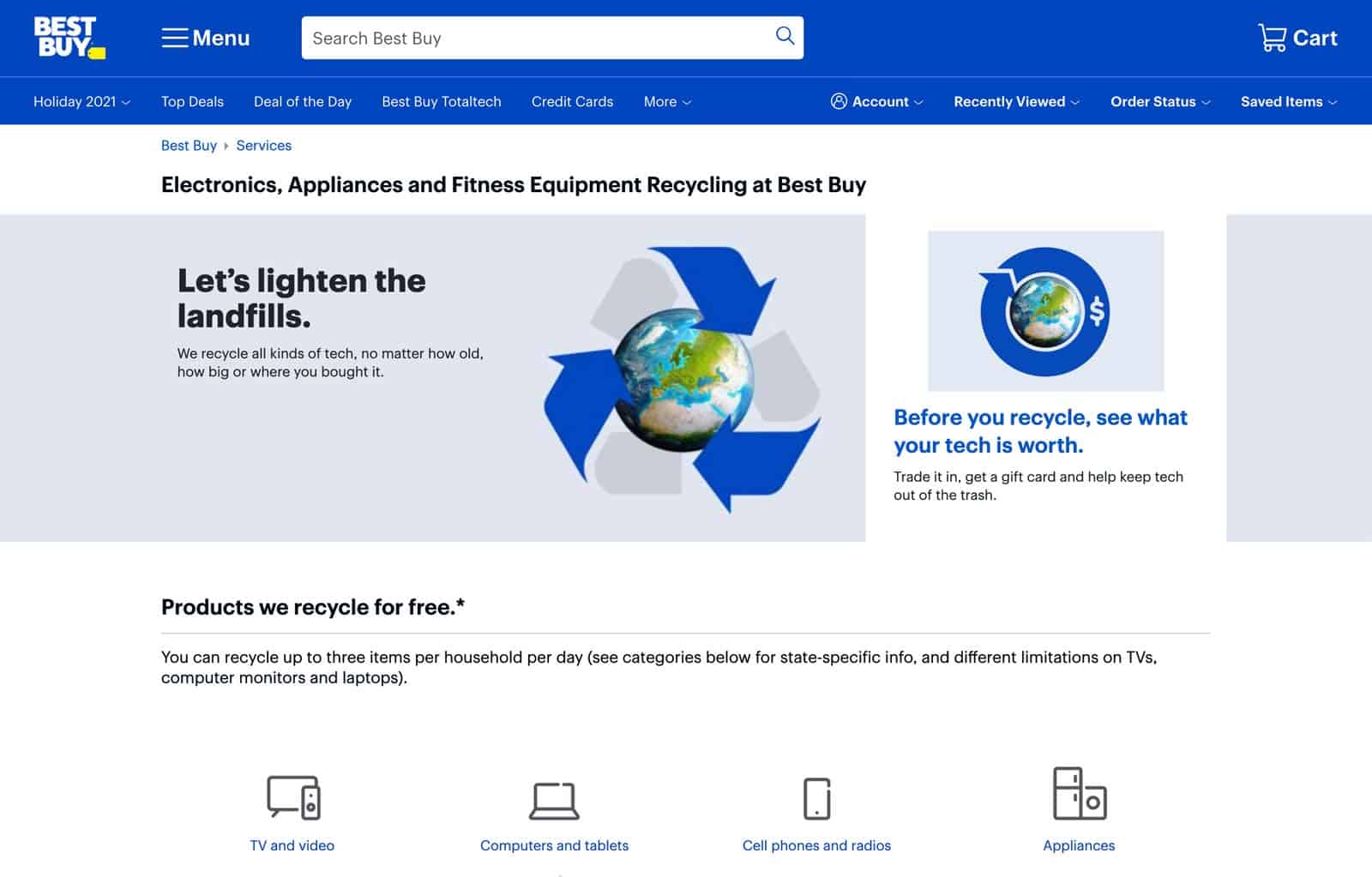Open Deal of the Day

tap(303, 101)
